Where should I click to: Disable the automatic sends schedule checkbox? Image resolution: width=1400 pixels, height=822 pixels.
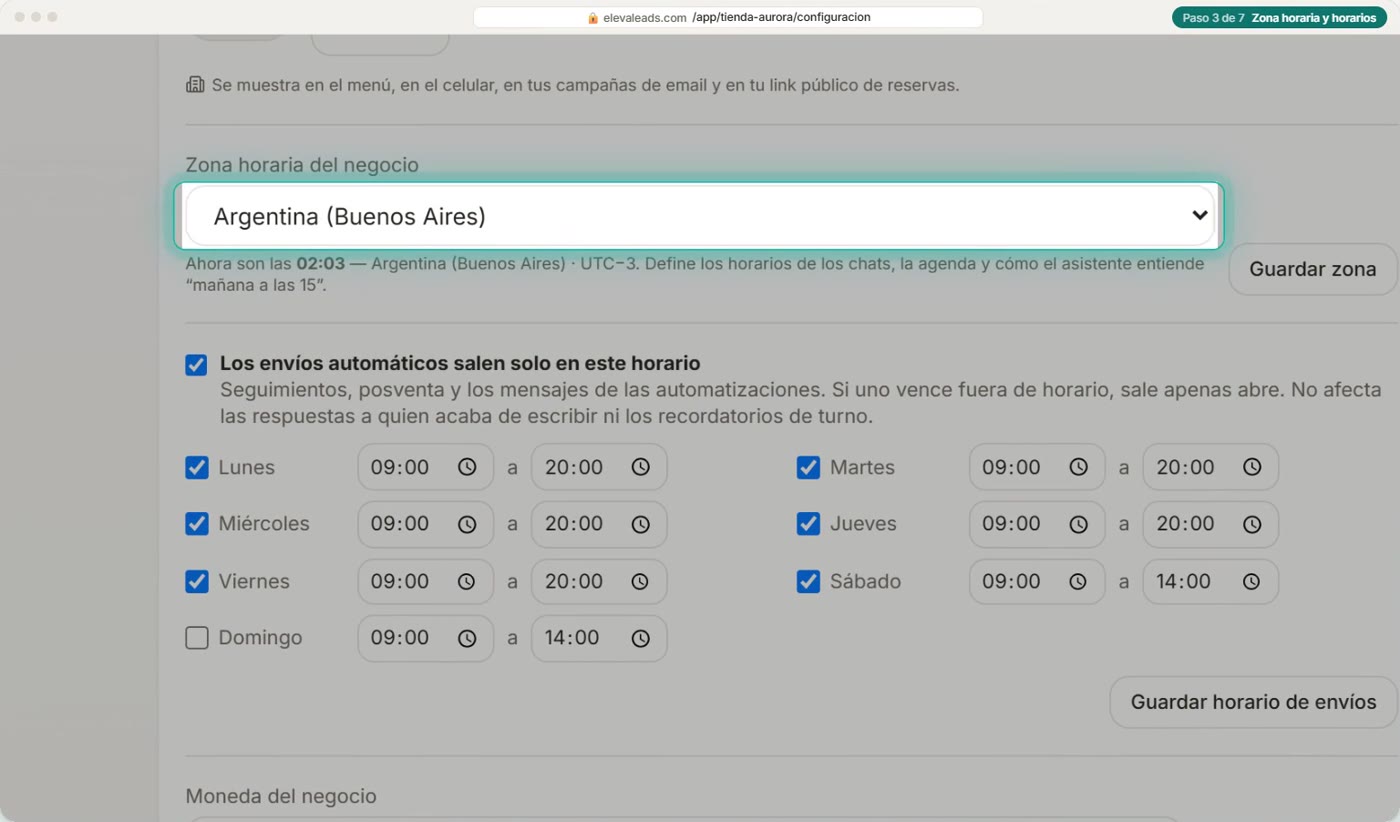[x=196, y=365]
